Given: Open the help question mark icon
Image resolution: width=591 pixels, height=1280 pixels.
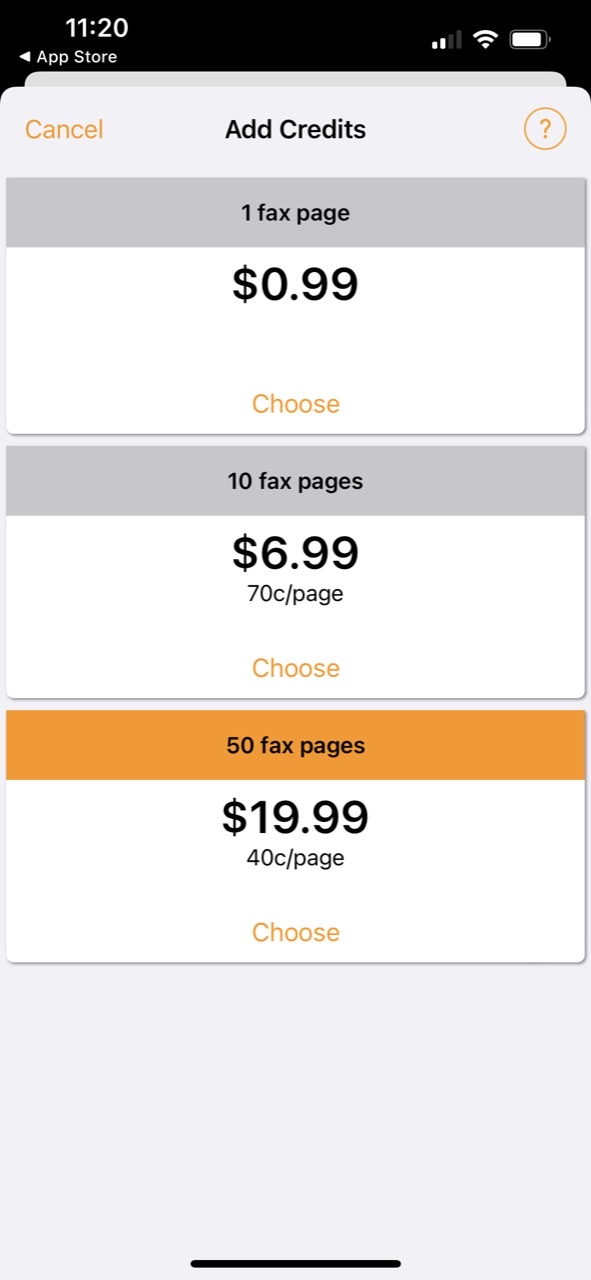Looking at the screenshot, I should (x=545, y=129).
